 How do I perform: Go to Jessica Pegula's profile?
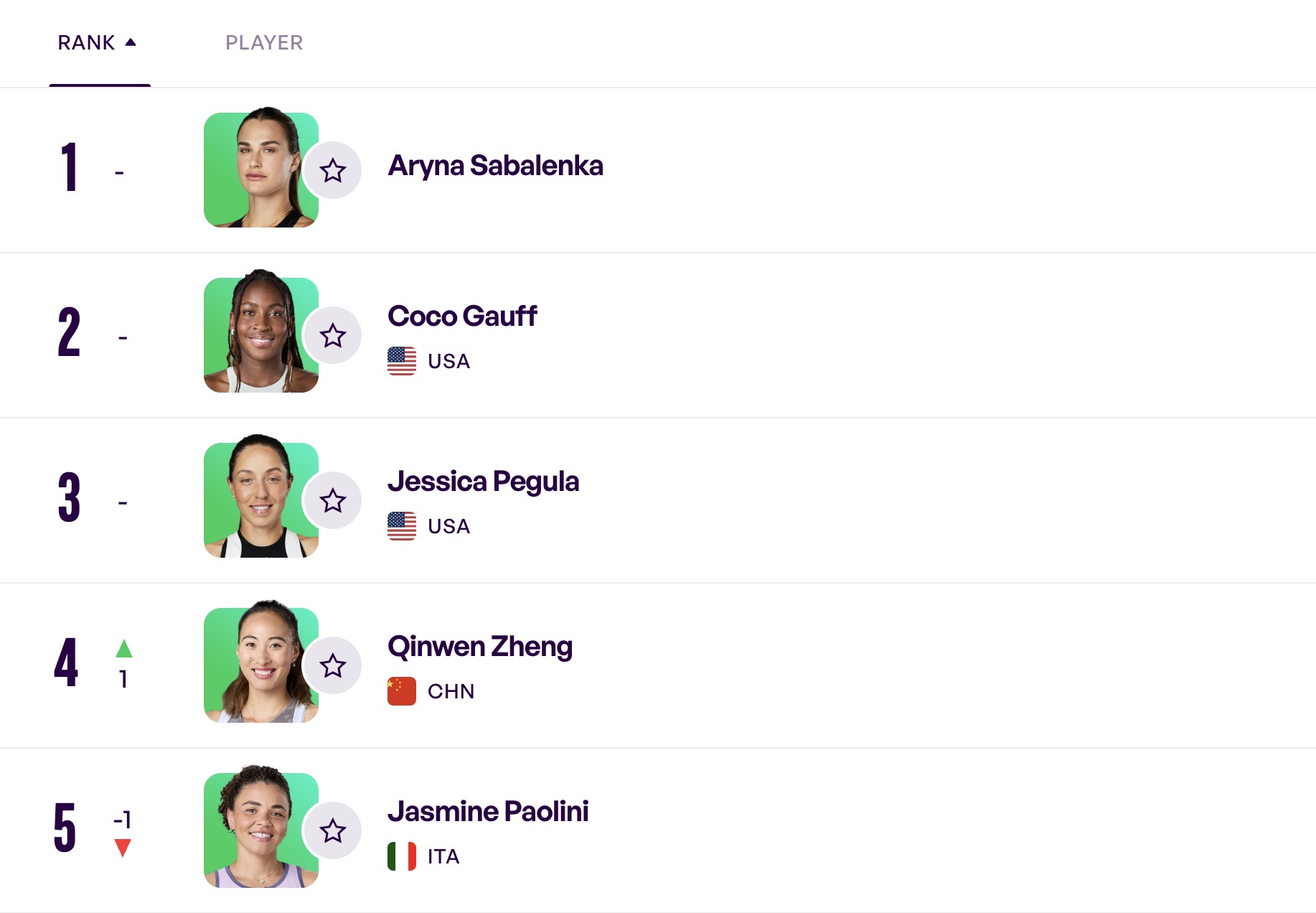click(x=483, y=482)
